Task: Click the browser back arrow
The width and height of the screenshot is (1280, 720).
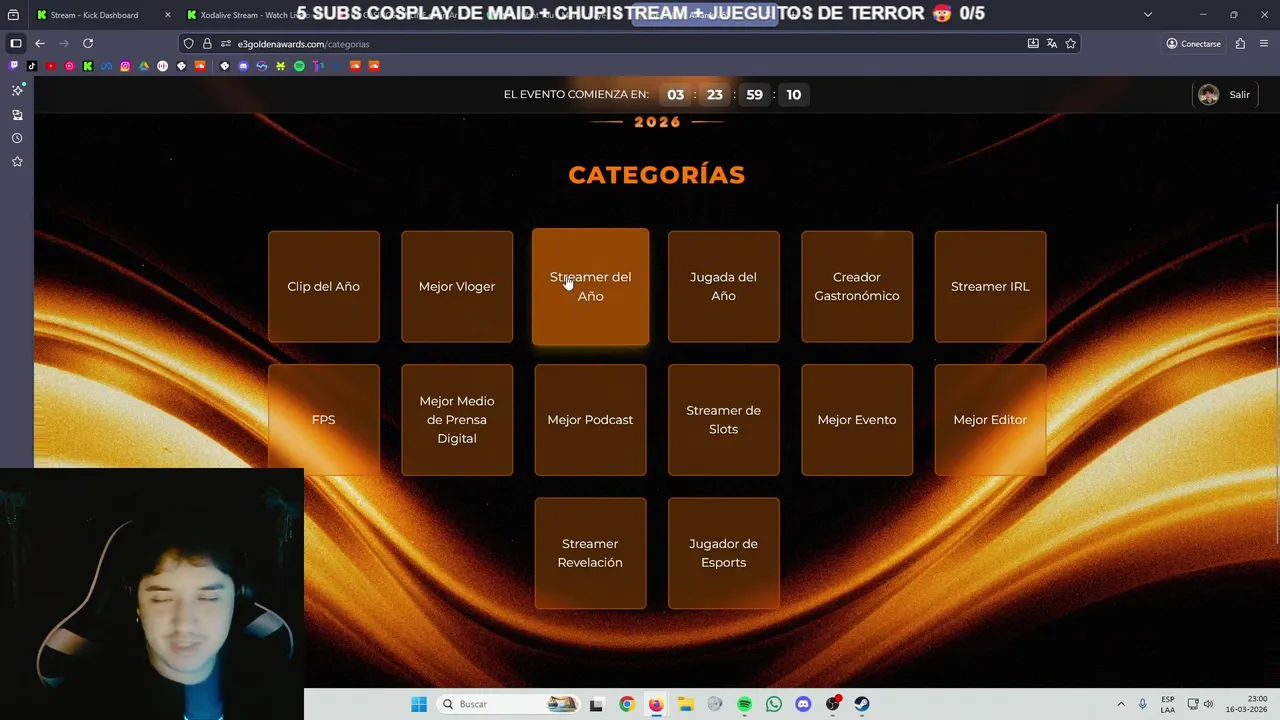Action: [x=39, y=44]
